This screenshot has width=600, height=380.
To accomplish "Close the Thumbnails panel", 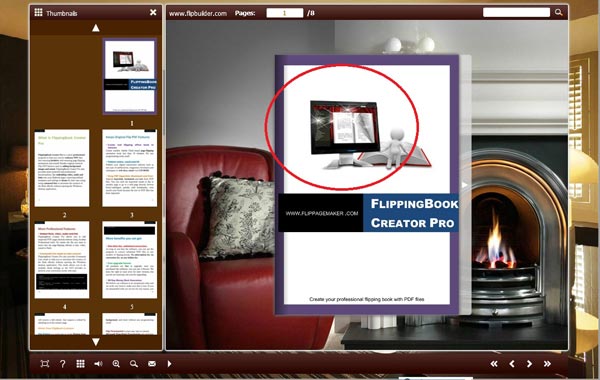I will [153, 13].
